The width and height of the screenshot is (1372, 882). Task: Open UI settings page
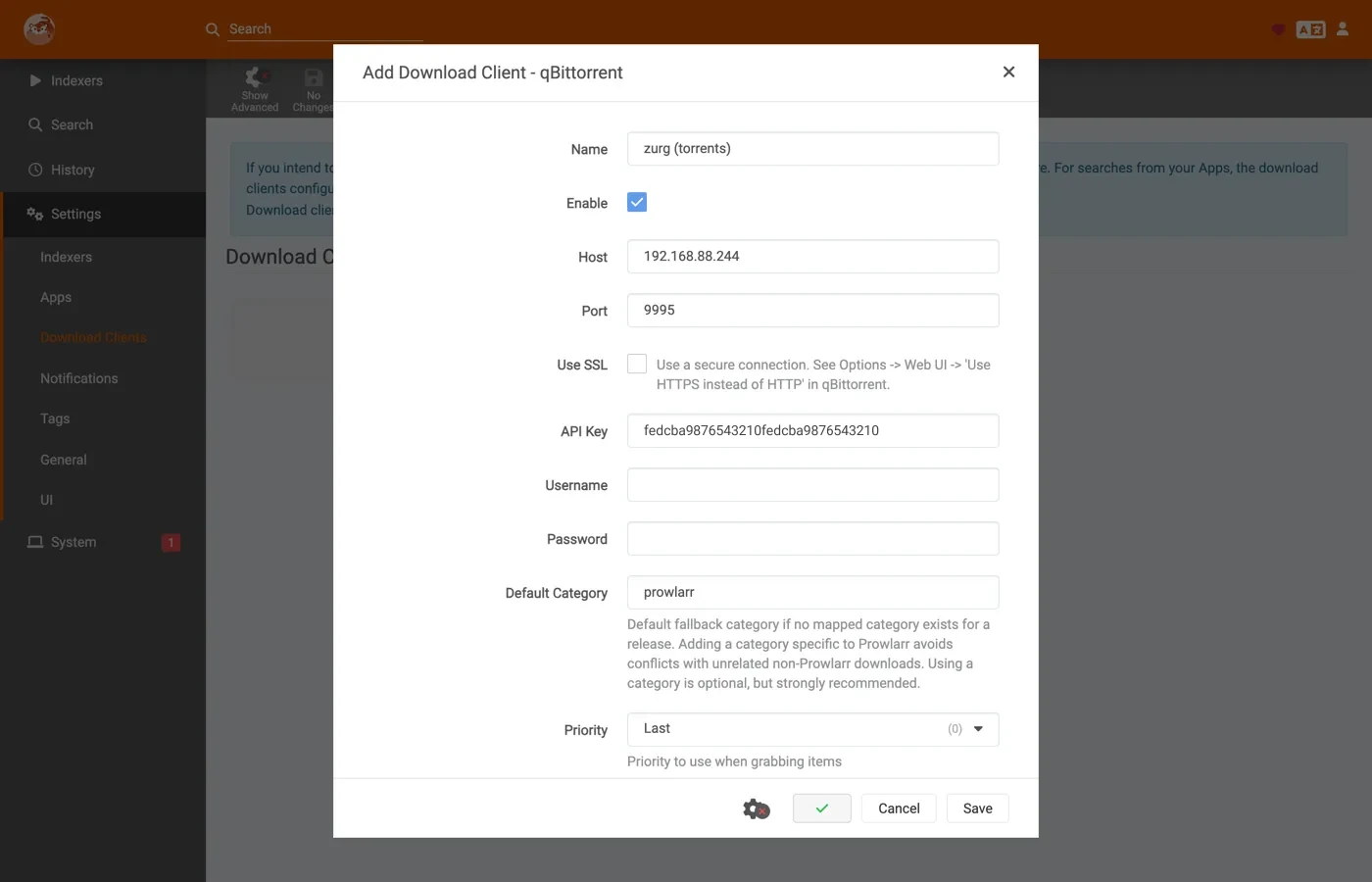click(46, 500)
